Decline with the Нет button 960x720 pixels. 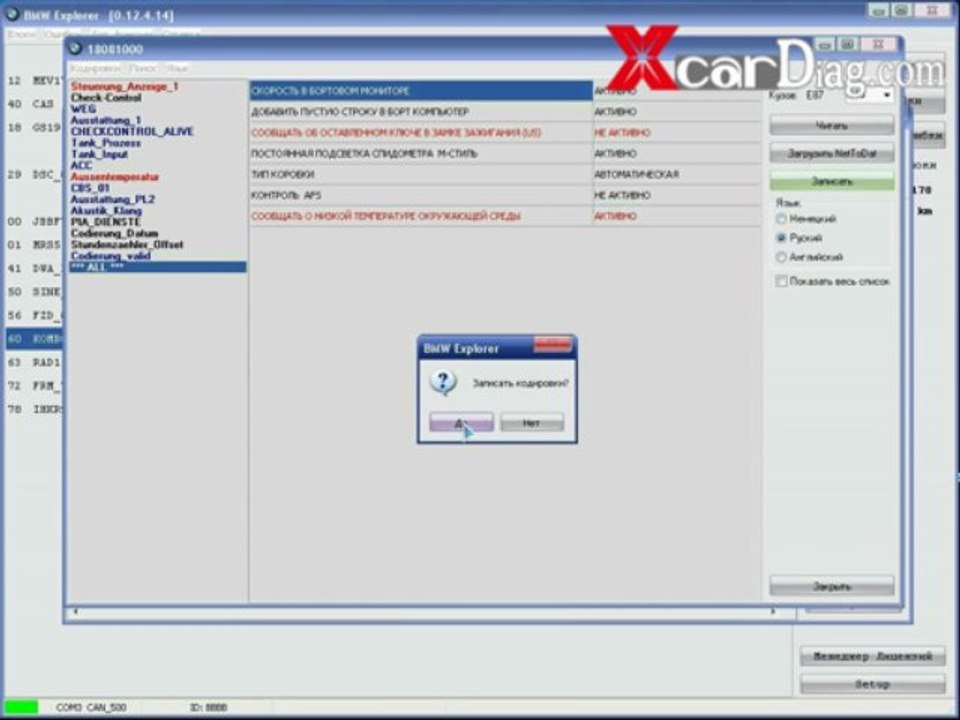[531, 422]
